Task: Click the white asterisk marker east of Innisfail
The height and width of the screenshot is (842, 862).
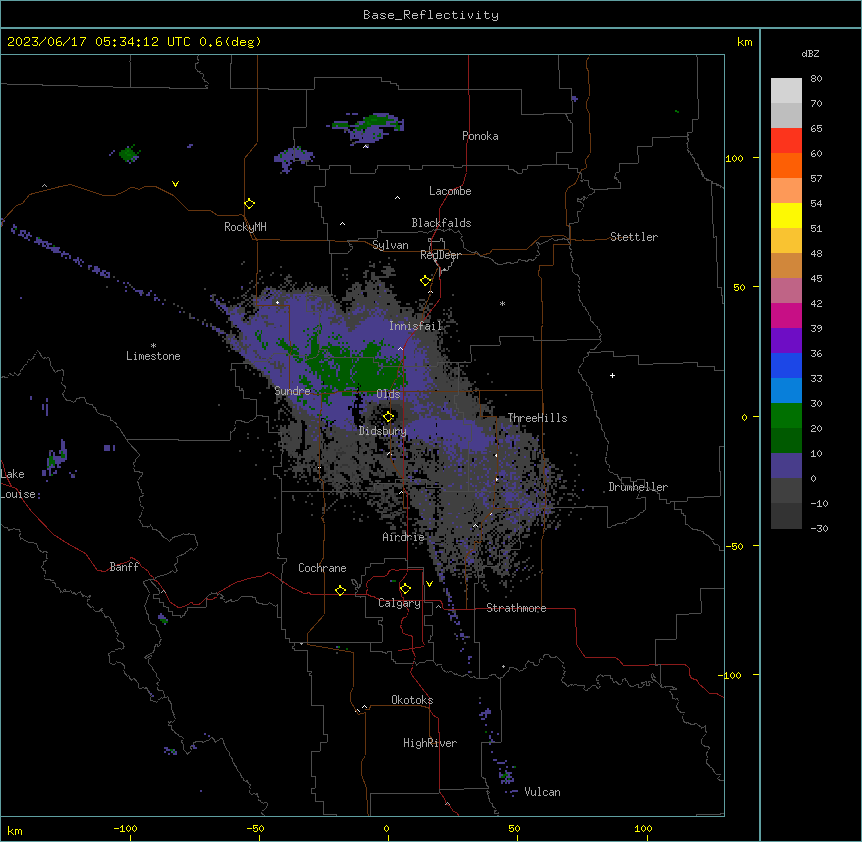Action: click(502, 303)
